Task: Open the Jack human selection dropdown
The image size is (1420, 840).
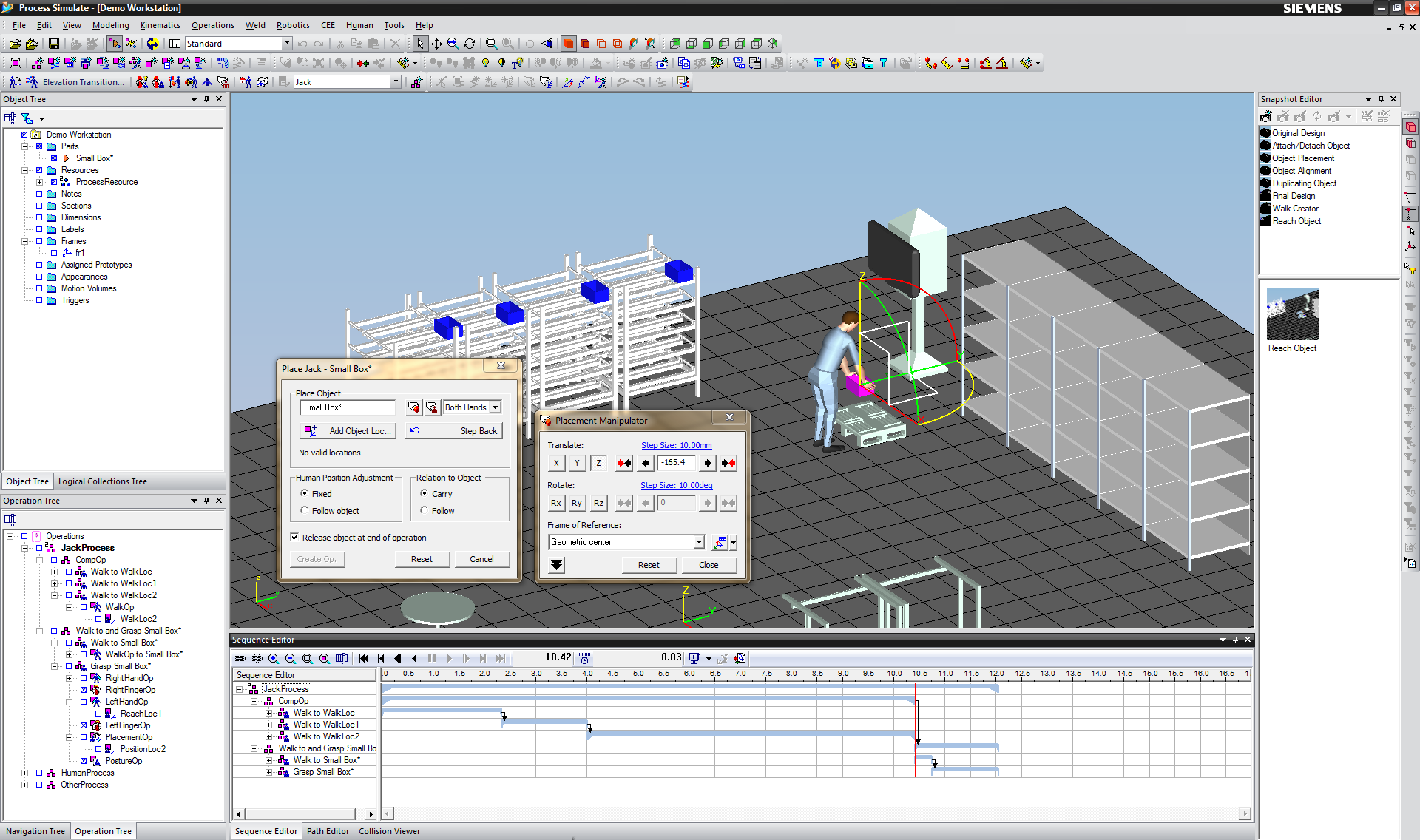Action: point(396,82)
